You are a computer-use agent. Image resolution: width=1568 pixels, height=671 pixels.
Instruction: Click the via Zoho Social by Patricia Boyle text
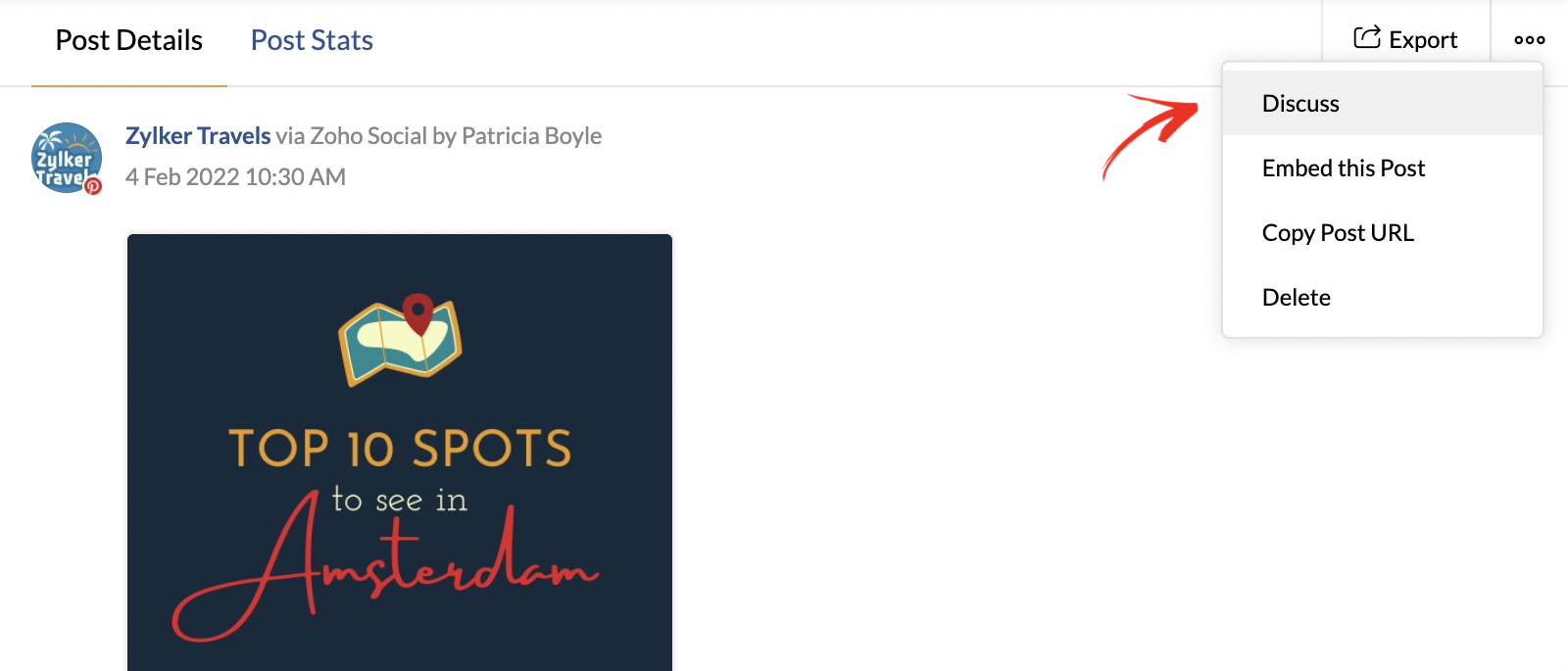pos(438,135)
